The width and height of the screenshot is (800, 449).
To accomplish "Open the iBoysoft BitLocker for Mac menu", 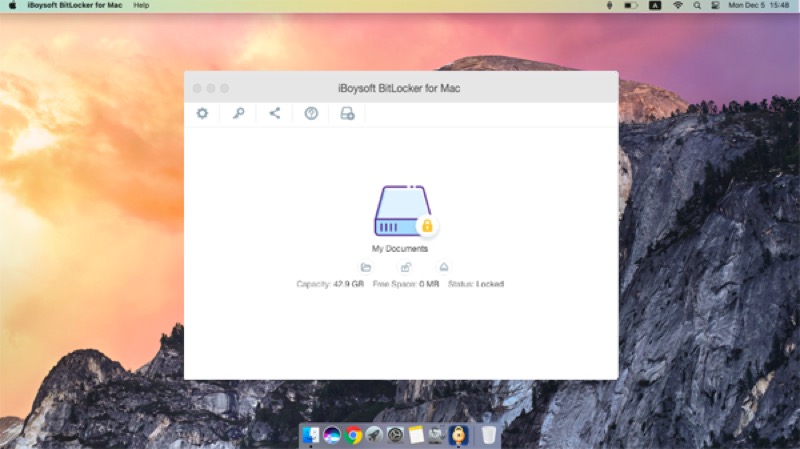I will coord(74,5).
